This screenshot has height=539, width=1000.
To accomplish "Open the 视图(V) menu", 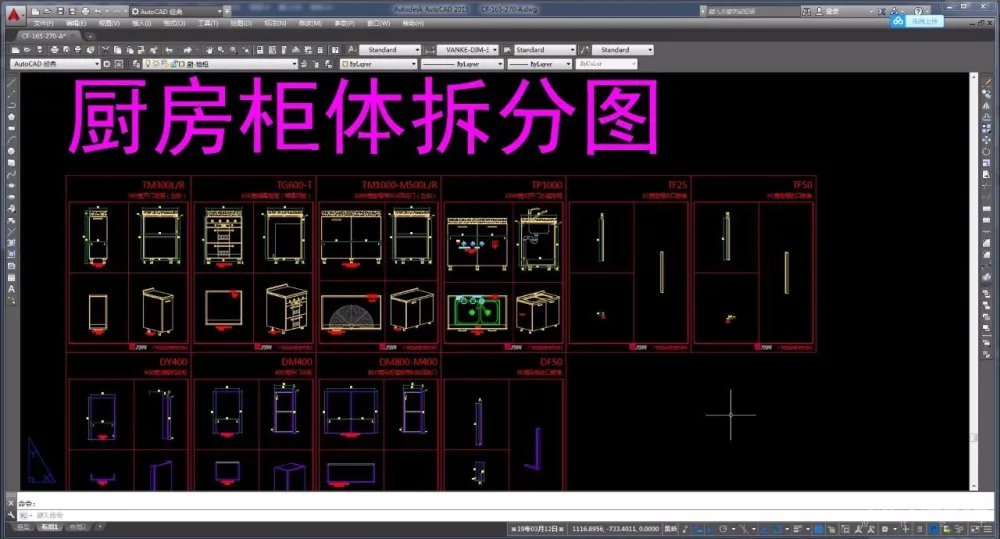I will pyautogui.click(x=109, y=24).
